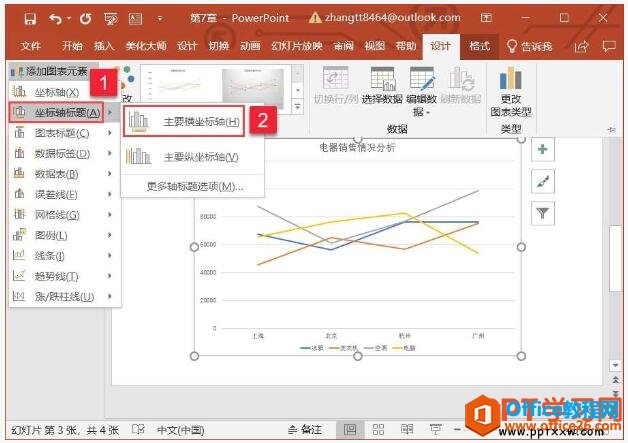The width and height of the screenshot is (628, 443).
Task: Open the 图例(L) submenu
Action: 64,236
